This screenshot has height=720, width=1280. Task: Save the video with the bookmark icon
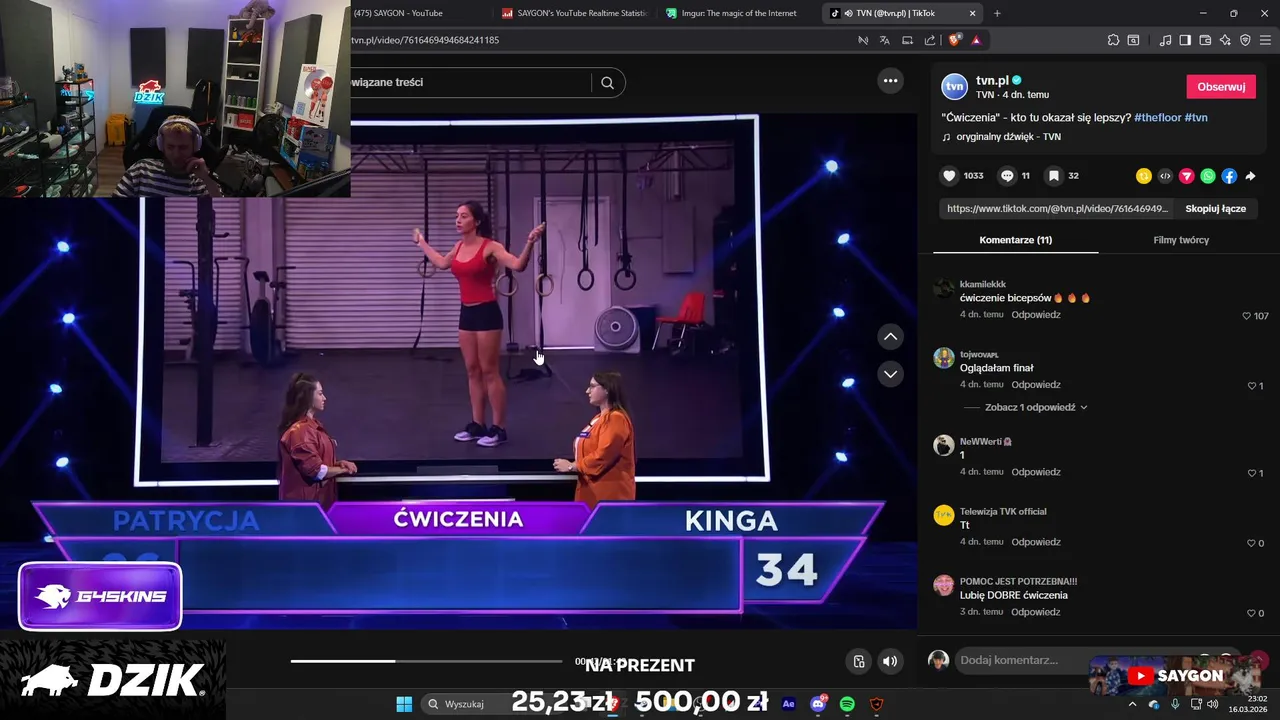point(1053,176)
